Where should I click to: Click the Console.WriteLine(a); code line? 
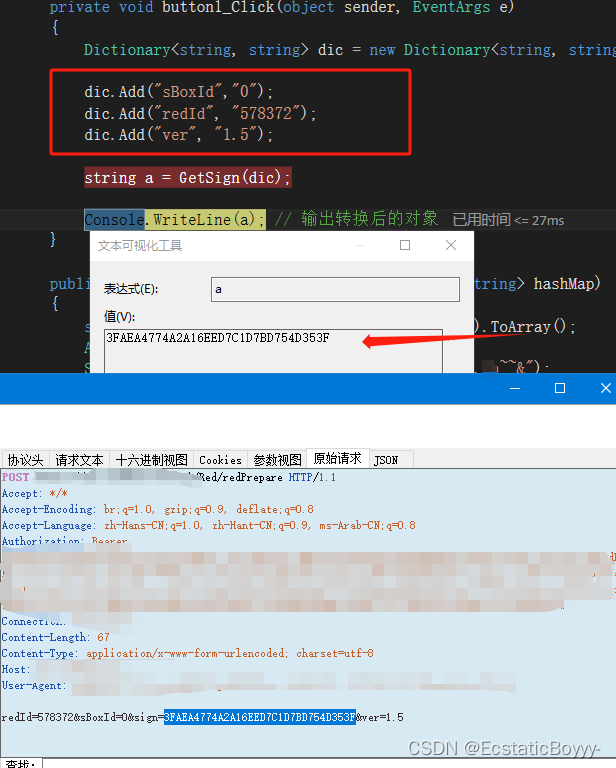pos(175,219)
